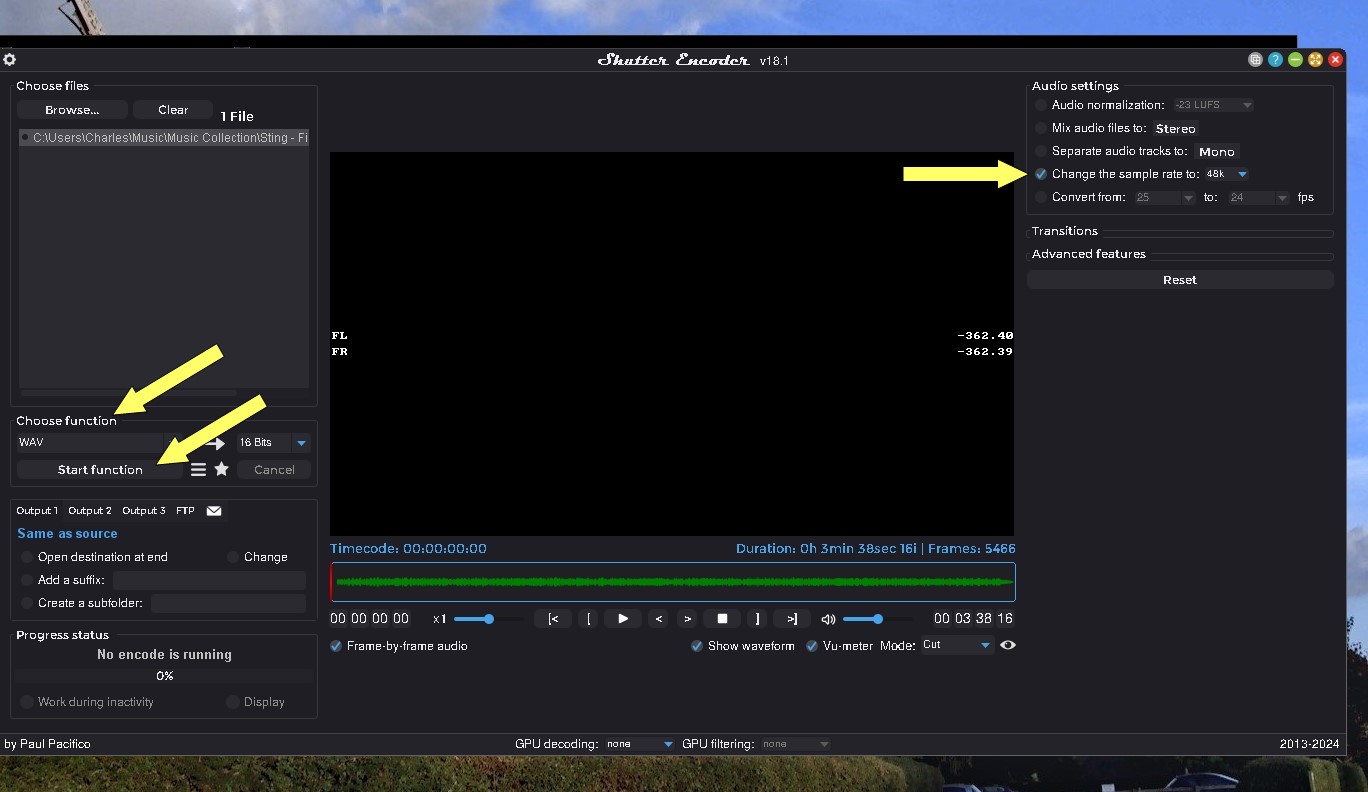Image resolution: width=1368 pixels, height=792 pixels.
Task: Click the Create a subfolder text field
Action: point(228,603)
